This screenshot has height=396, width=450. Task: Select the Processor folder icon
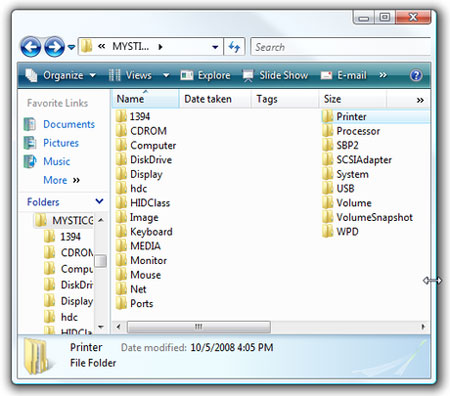328,131
